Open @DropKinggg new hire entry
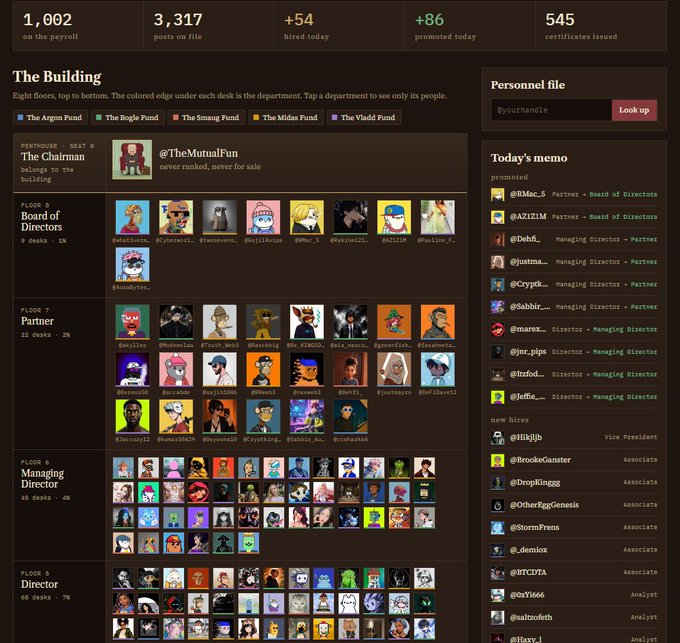Screen dimensions: 680x643 click(x=574, y=482)
